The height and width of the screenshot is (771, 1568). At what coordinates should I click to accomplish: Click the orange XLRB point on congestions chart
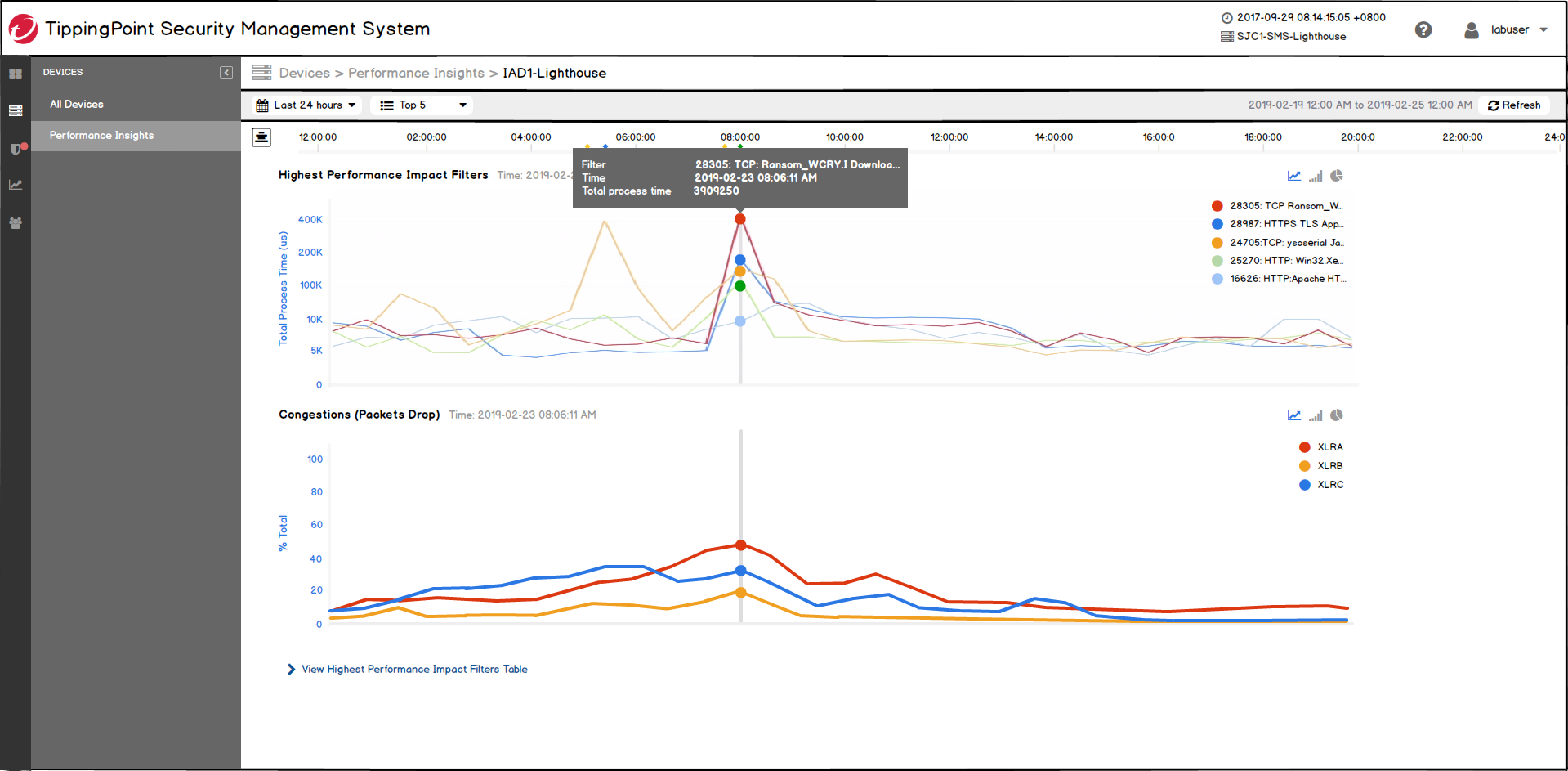click(x=741, y=593)
